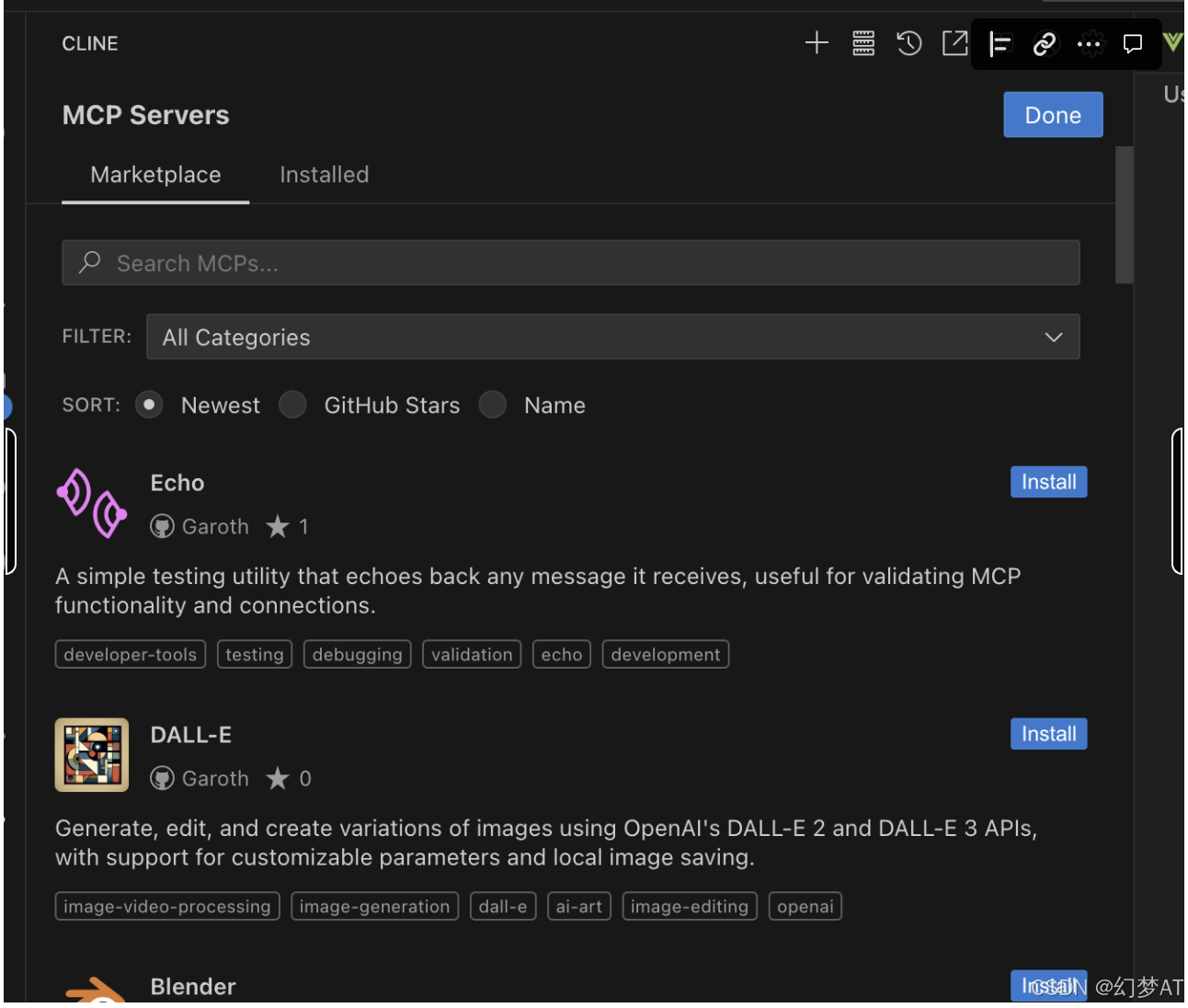
Task: Click the left-aligned bars icon in dark toolbar
Action: [x=1000, y=43]
